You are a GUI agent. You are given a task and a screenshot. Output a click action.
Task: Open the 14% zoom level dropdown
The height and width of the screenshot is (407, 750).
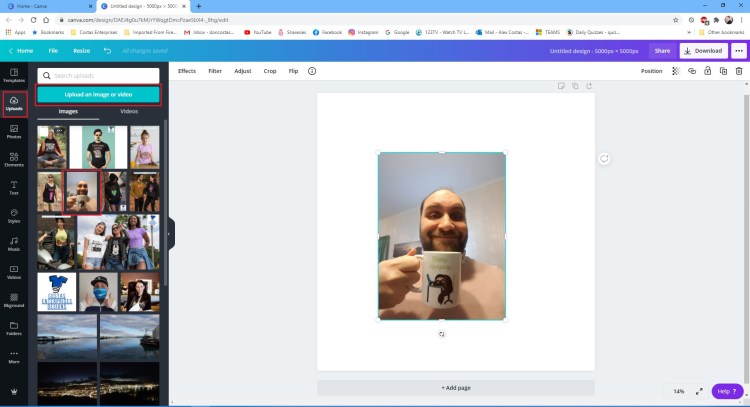[679, 391]
